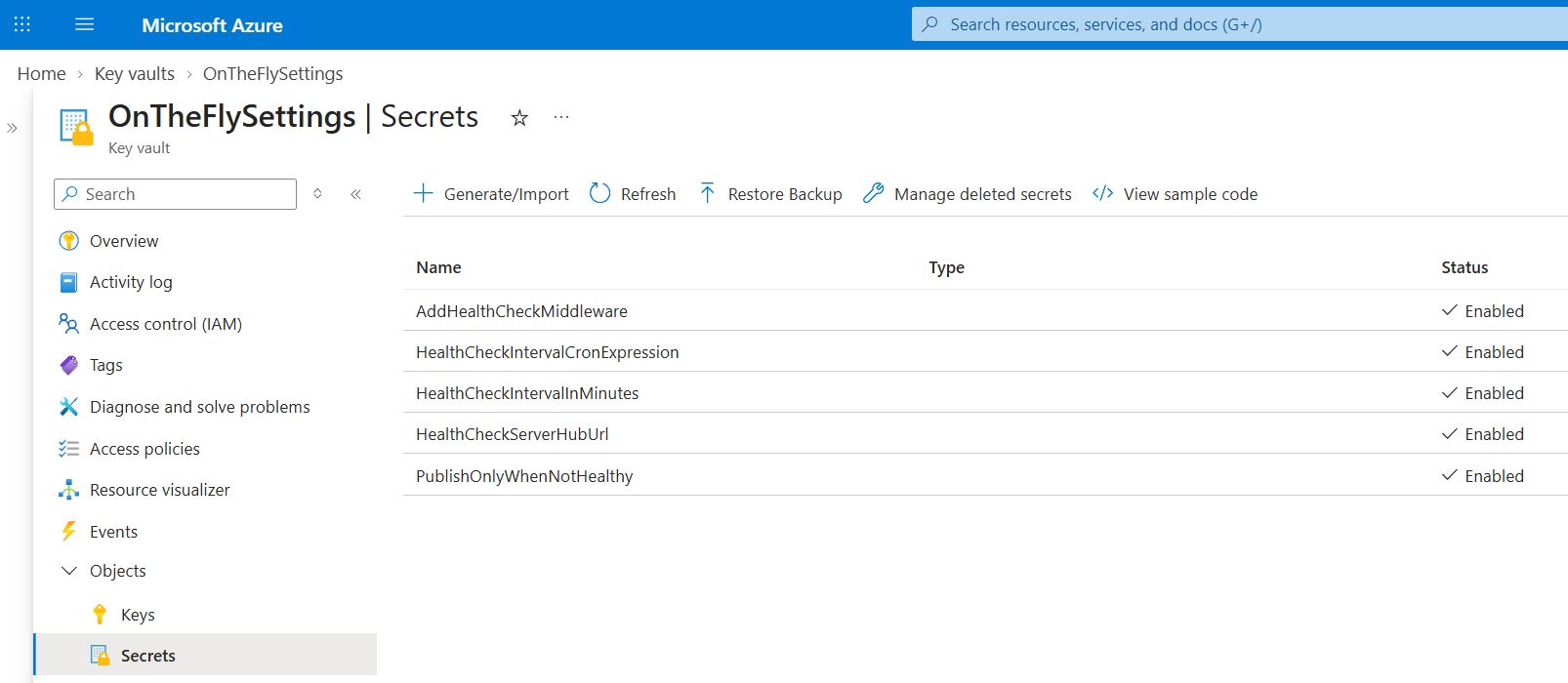Click the Events lightning bolt icon
This screenshot has height=683, width=1568.
(x=68, y=532)
